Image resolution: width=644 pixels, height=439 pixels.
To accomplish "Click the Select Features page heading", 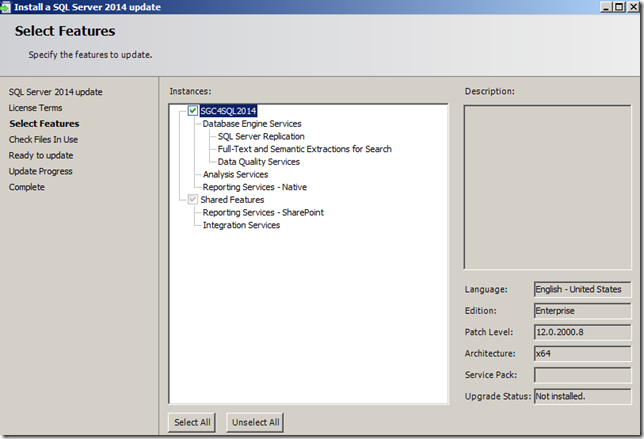I will point(65,31).
